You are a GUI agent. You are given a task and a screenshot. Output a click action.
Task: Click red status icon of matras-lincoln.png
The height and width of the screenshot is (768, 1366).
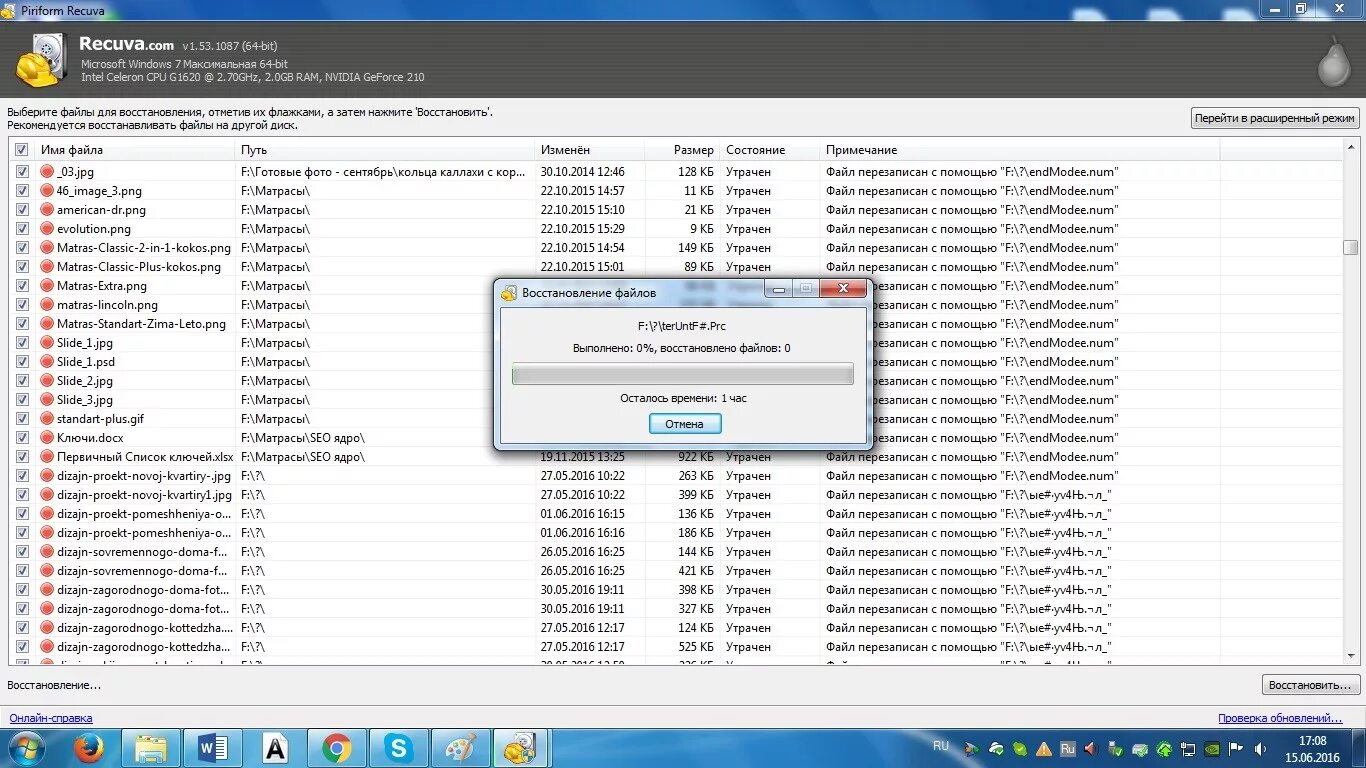pyautogui.click(x=46, y=305)
